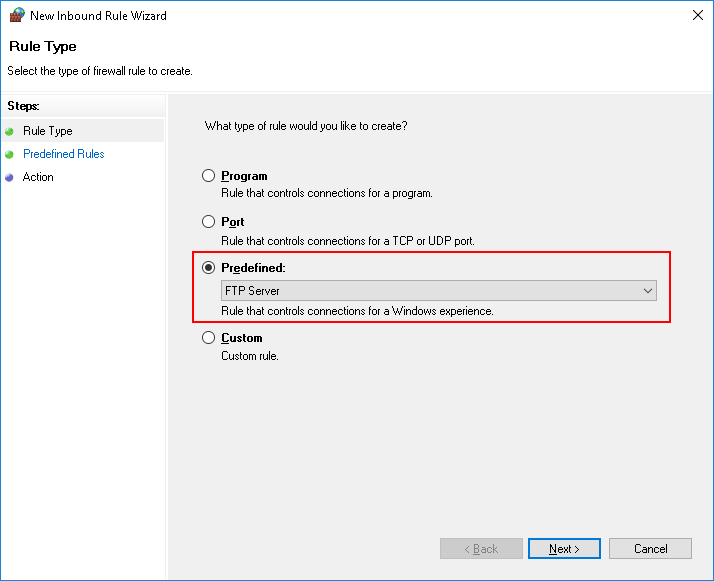This screenshot has width=714, height=581.
Task: Choose the Port radio button
Action: pyautogui.click(x=209, y=222)
